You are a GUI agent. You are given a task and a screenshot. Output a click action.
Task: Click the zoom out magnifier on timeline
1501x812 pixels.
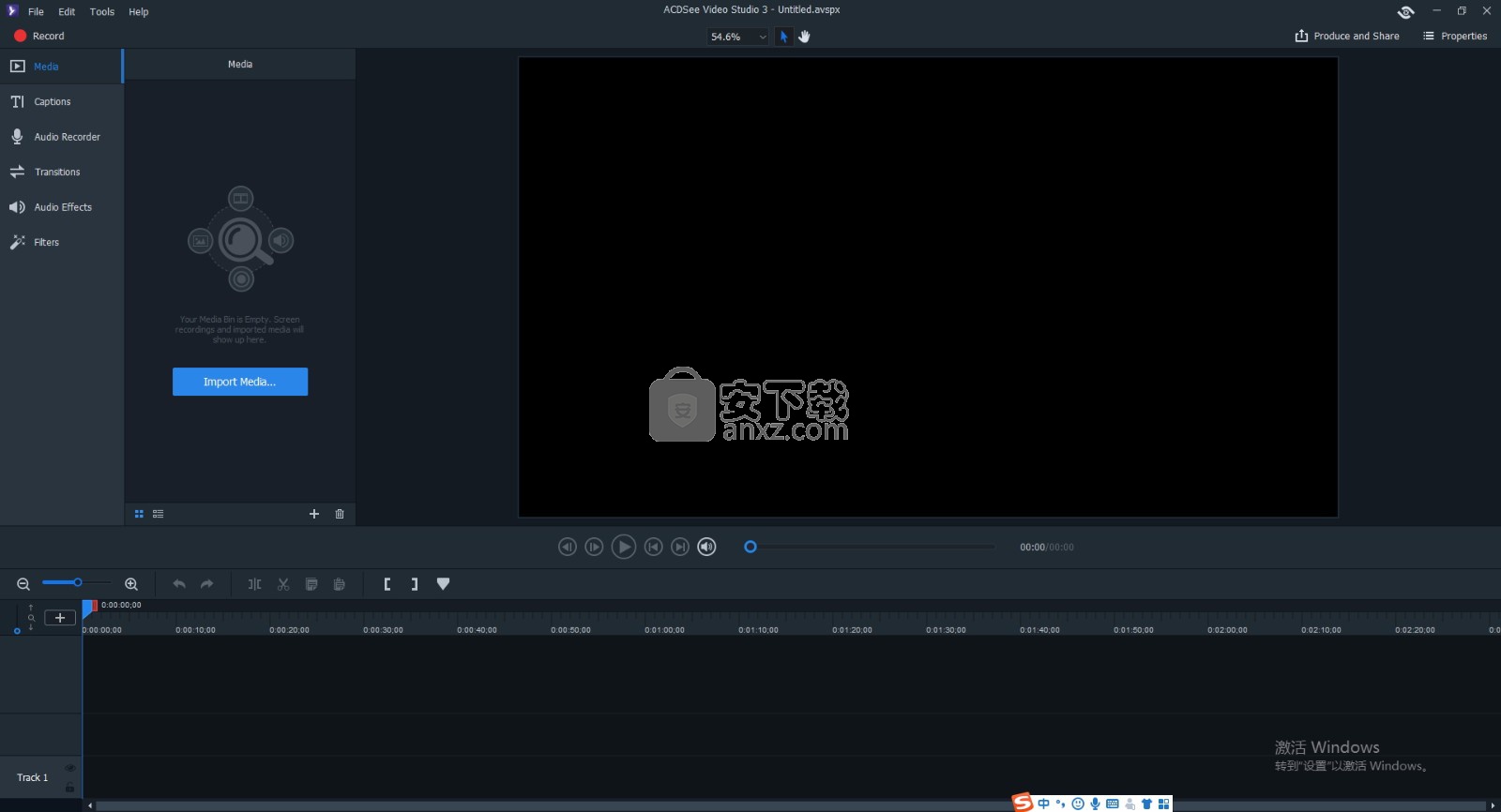pyautogui.click(x=23, y=584)
